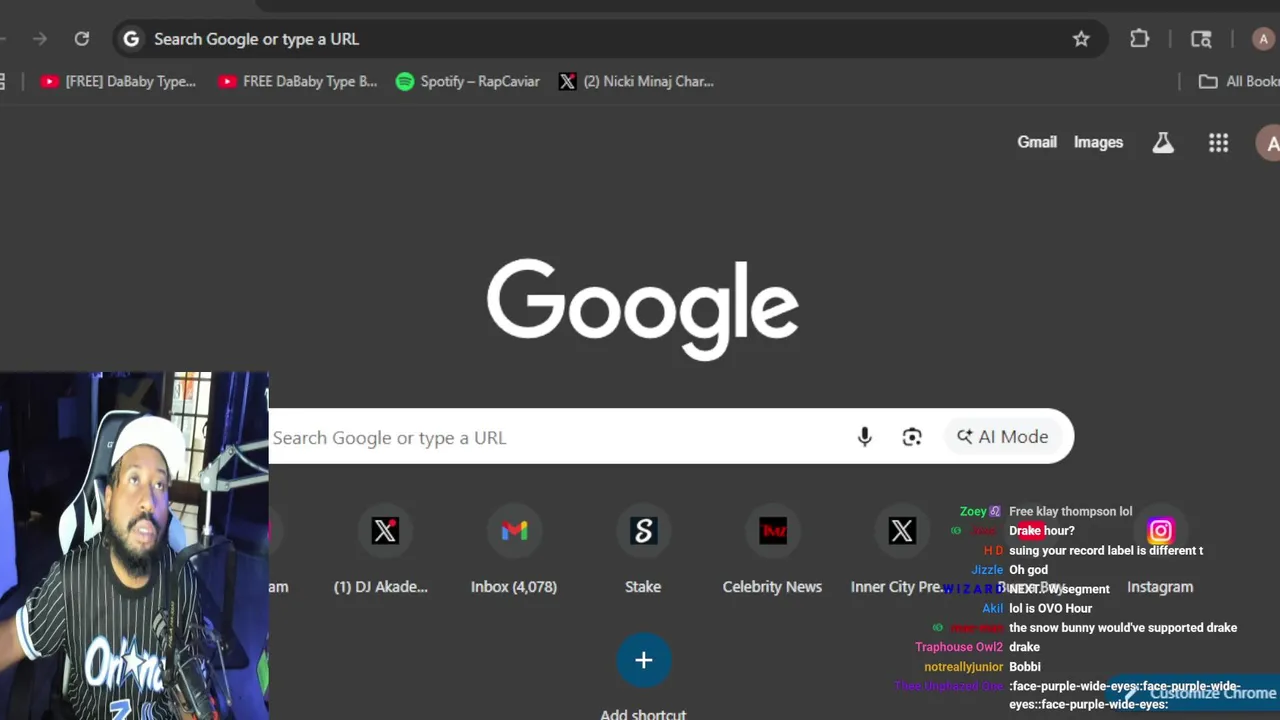Image resolution: width=1280 pixels, height=720 pixels.
Task: Click chat username 'Zoey'
Action: [x=972, y=511]
